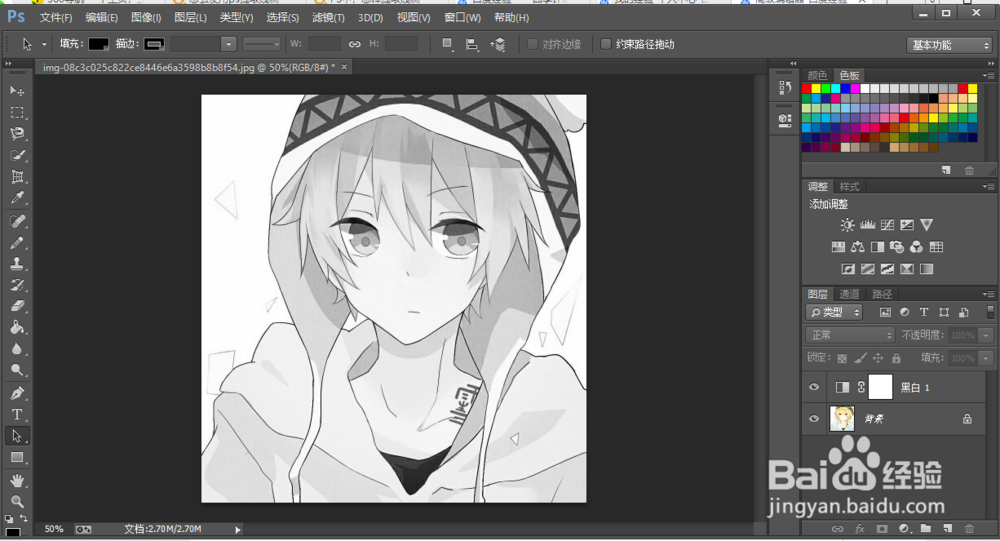Open the 滤镜(T) menu
This screenshot has height=541, width=1000.
coord(328,17)
